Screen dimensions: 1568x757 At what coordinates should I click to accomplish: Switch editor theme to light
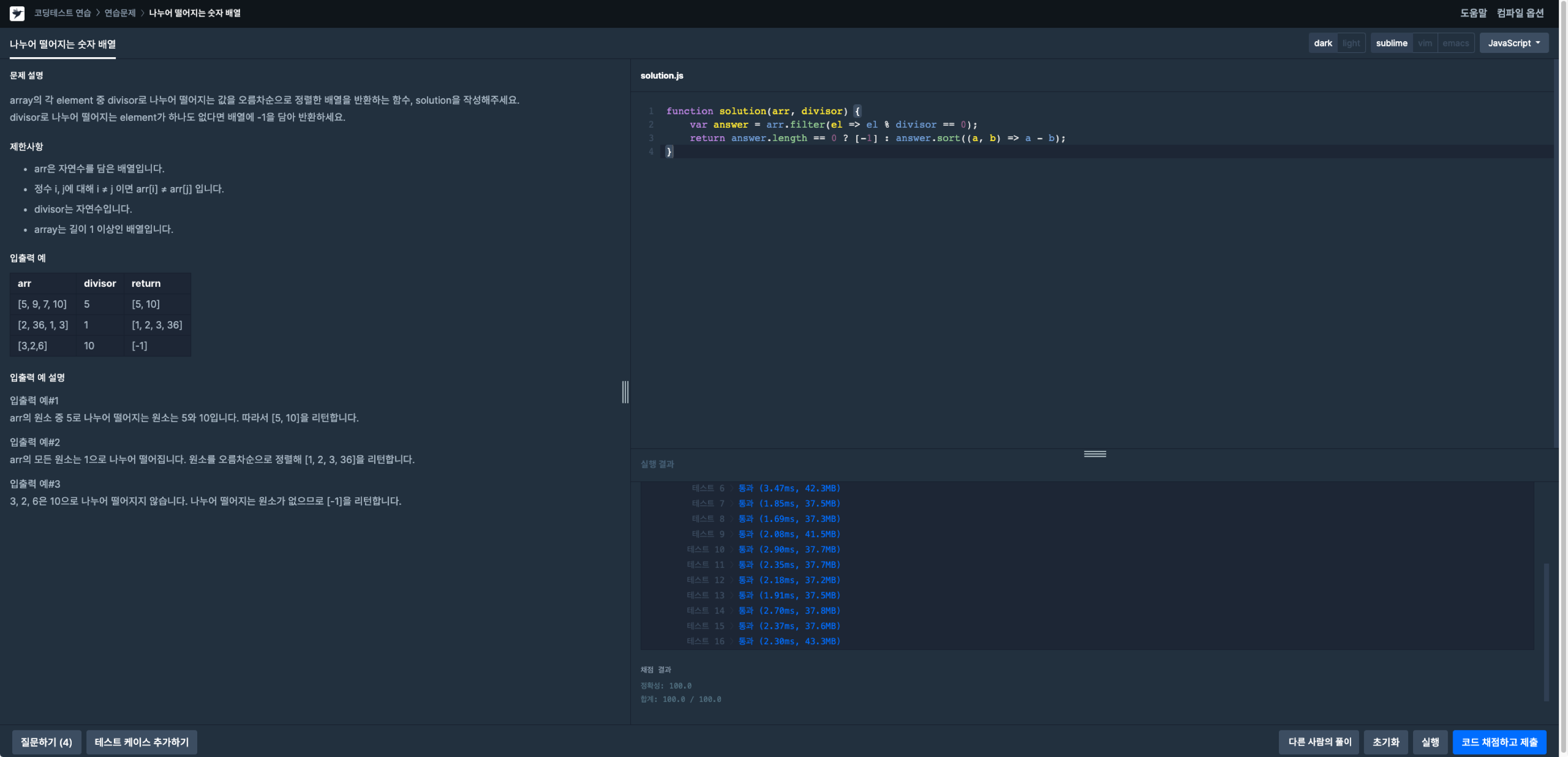tap(1350, 43)
